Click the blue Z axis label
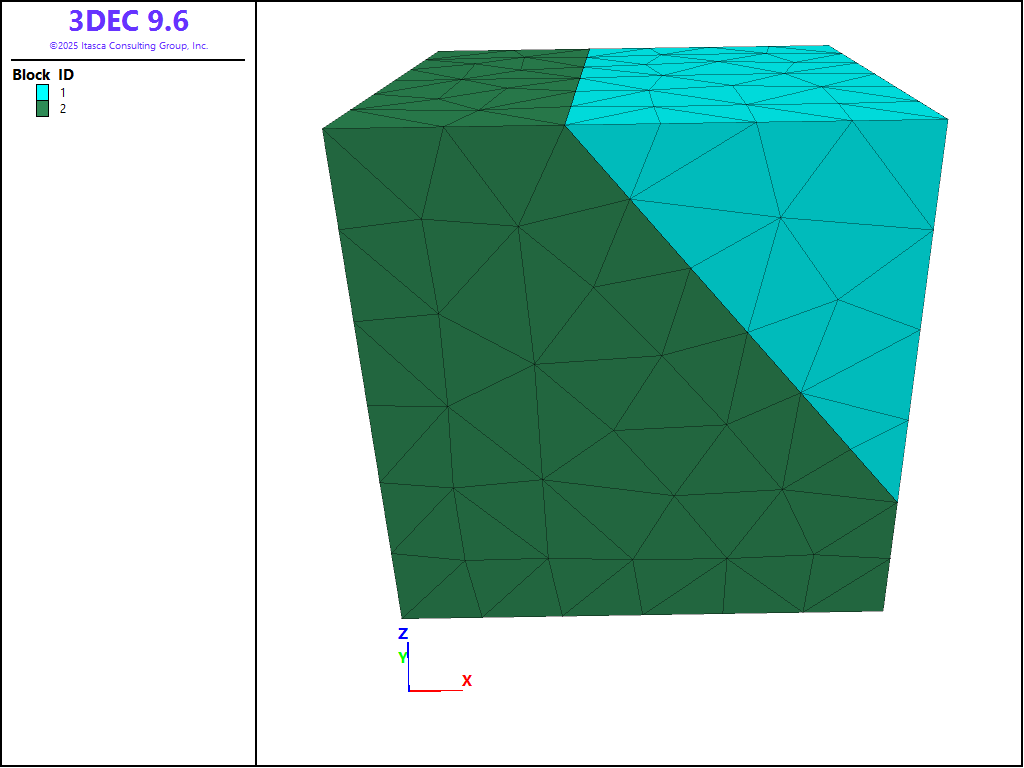1024x768 pixels. 403,634
